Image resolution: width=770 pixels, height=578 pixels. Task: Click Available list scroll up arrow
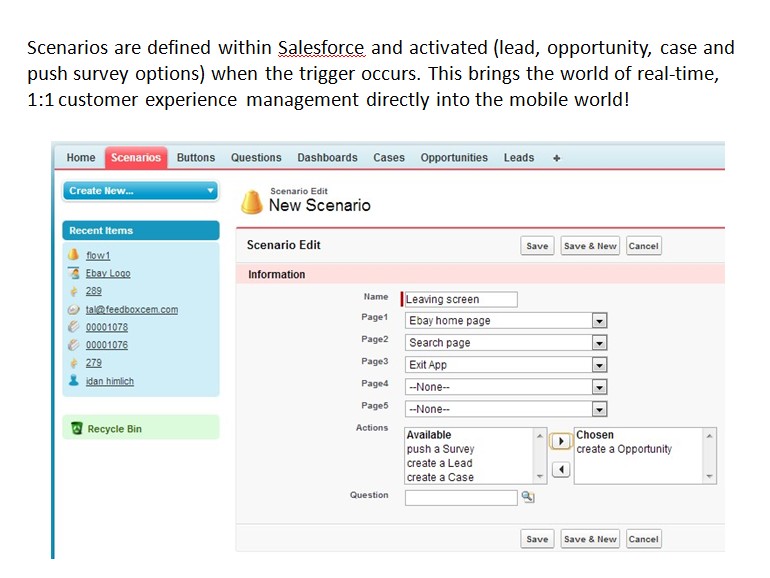(x=540, y=436)
